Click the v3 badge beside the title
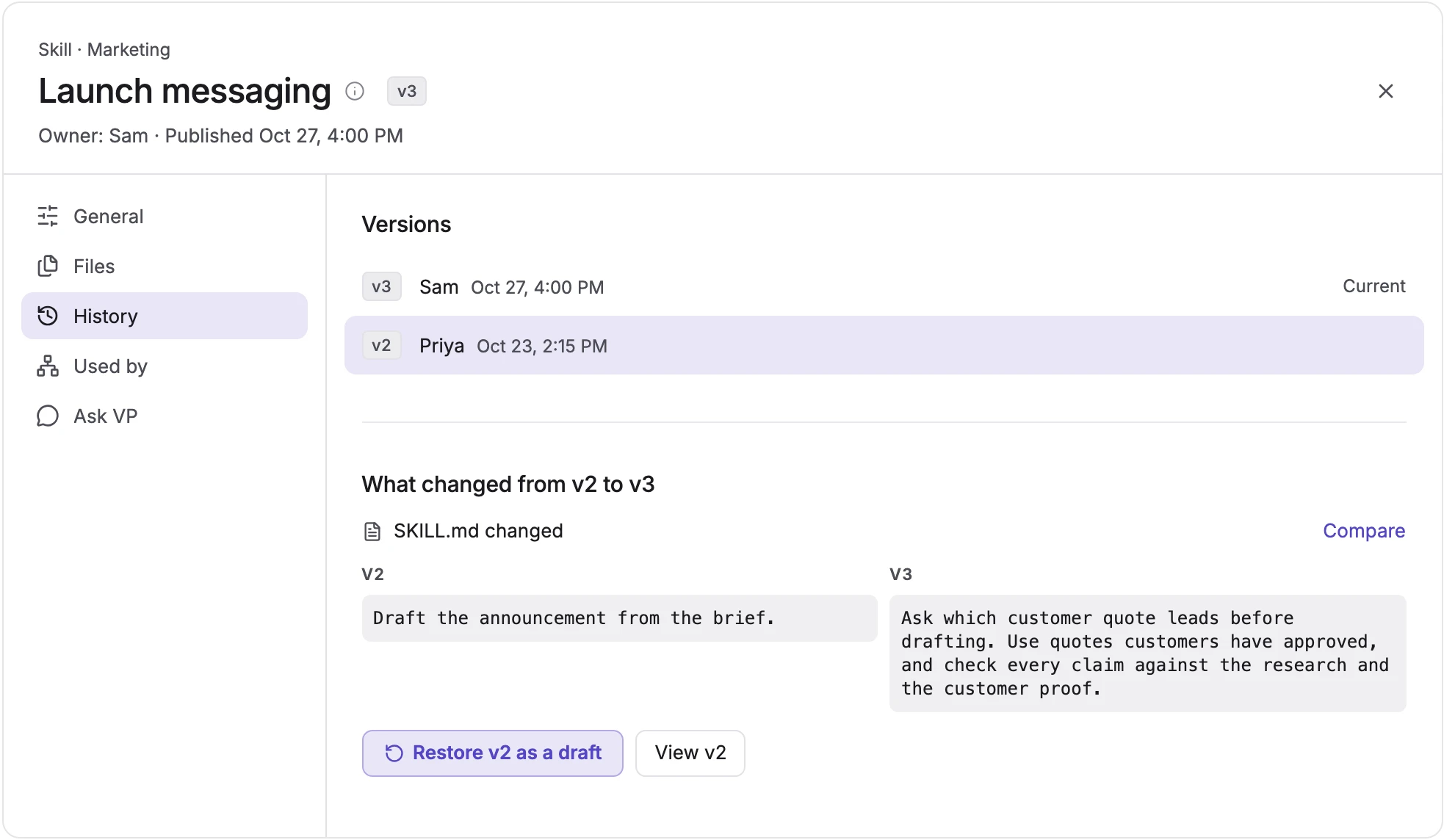Image resolution: width=1444 pixels, height=840 pixels. [407, 91]
